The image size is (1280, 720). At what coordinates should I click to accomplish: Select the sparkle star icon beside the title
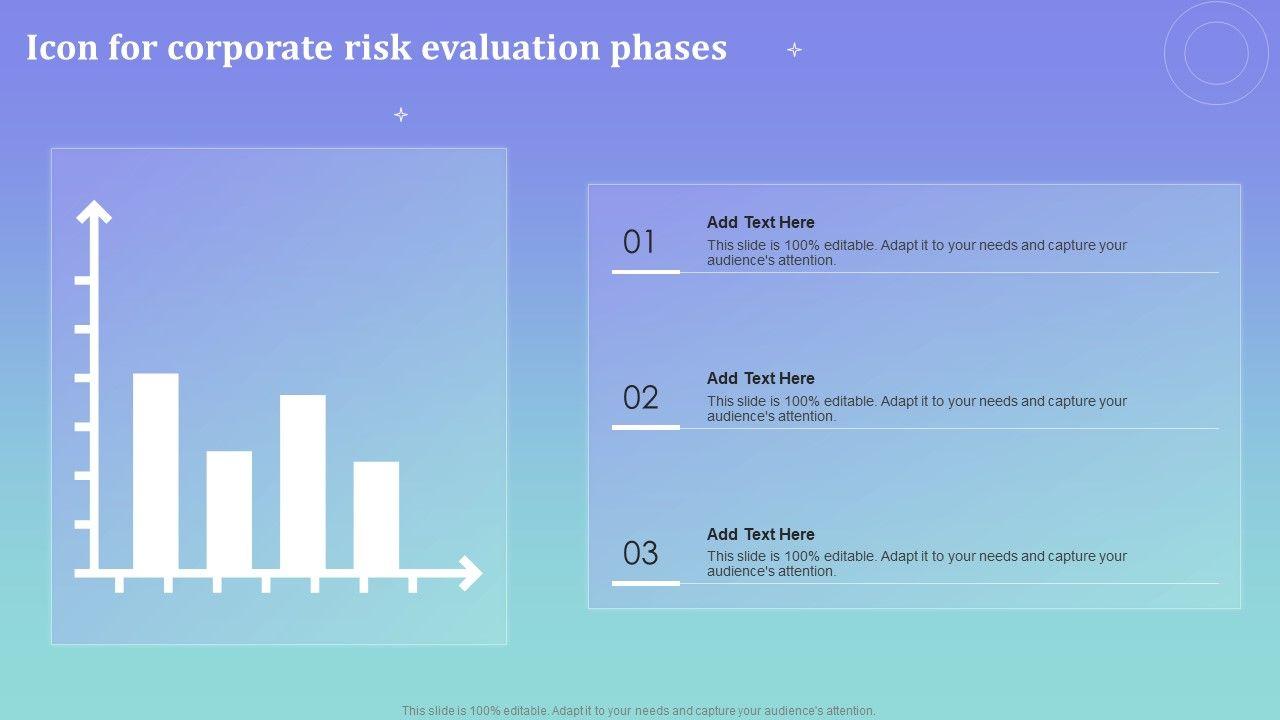click(x=794, y=49)
